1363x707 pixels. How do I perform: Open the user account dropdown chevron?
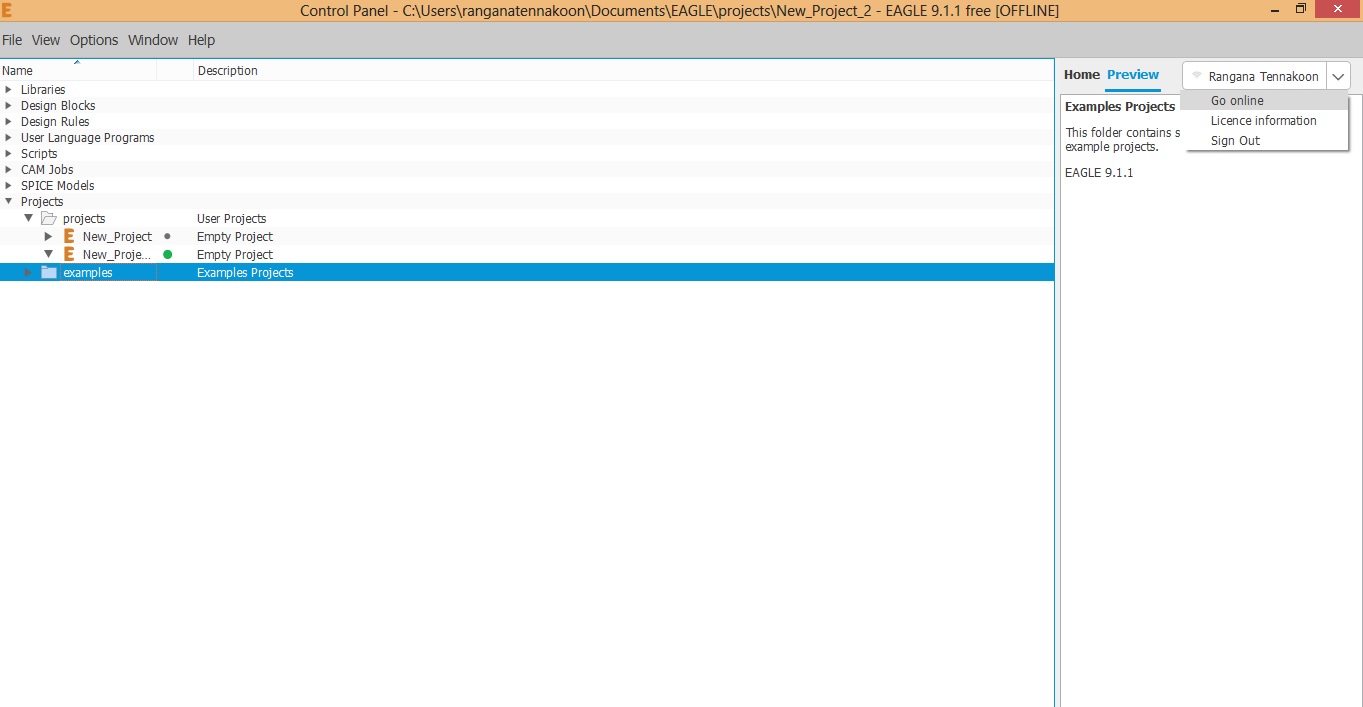point(1338,76)
